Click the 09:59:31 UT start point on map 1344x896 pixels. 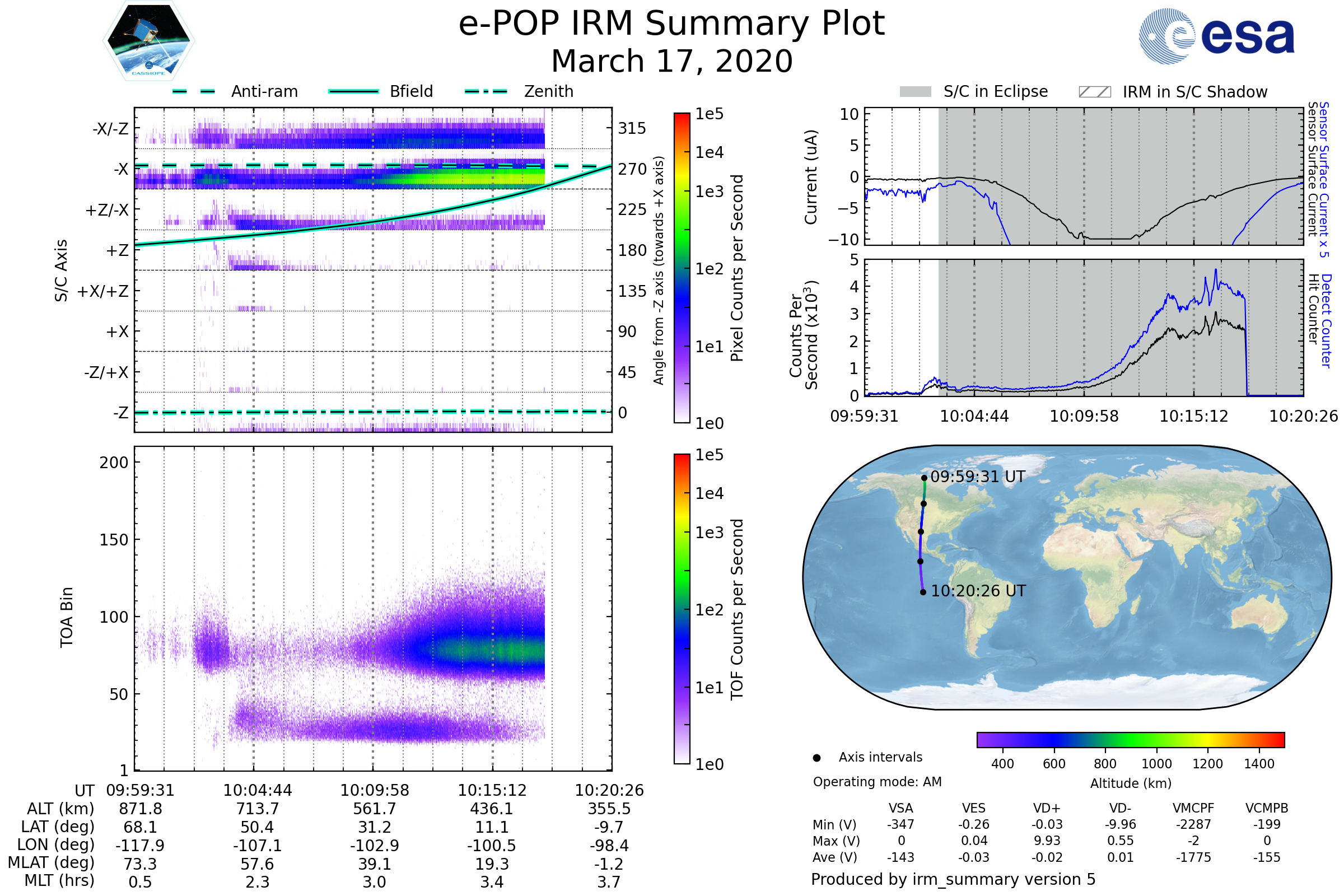924,478
